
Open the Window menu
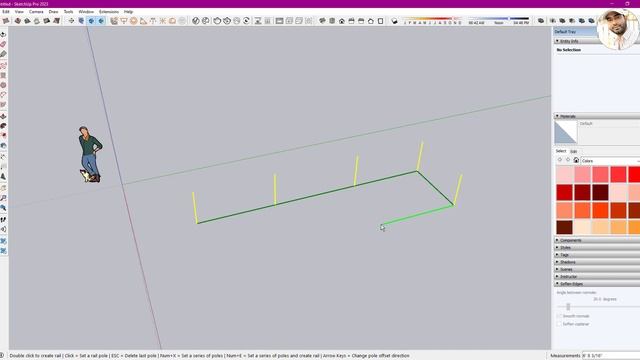coord(86,12)
